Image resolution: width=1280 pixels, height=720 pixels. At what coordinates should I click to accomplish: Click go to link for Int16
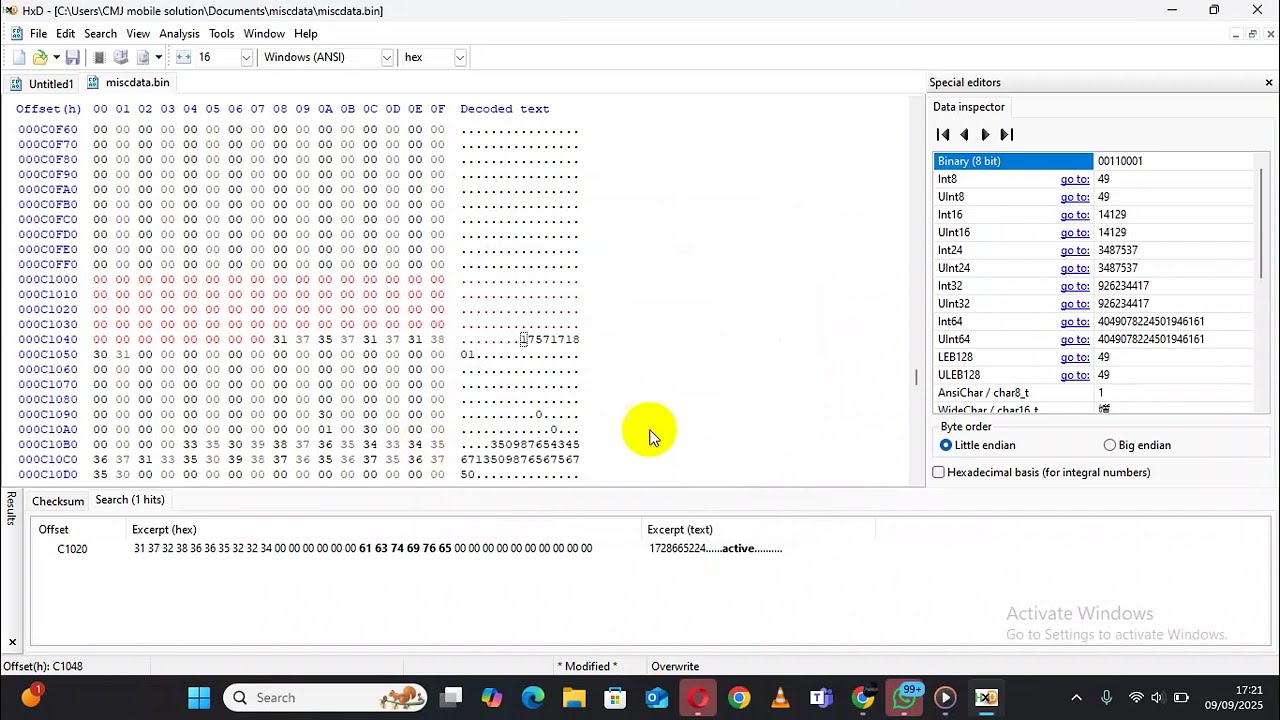click(x=1075, y=215)
